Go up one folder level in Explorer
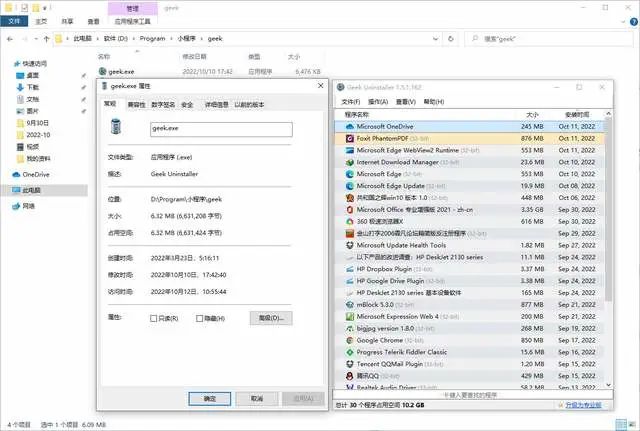Image resolution: width=640 pixels, height=431 pixels. coord(46,39)
